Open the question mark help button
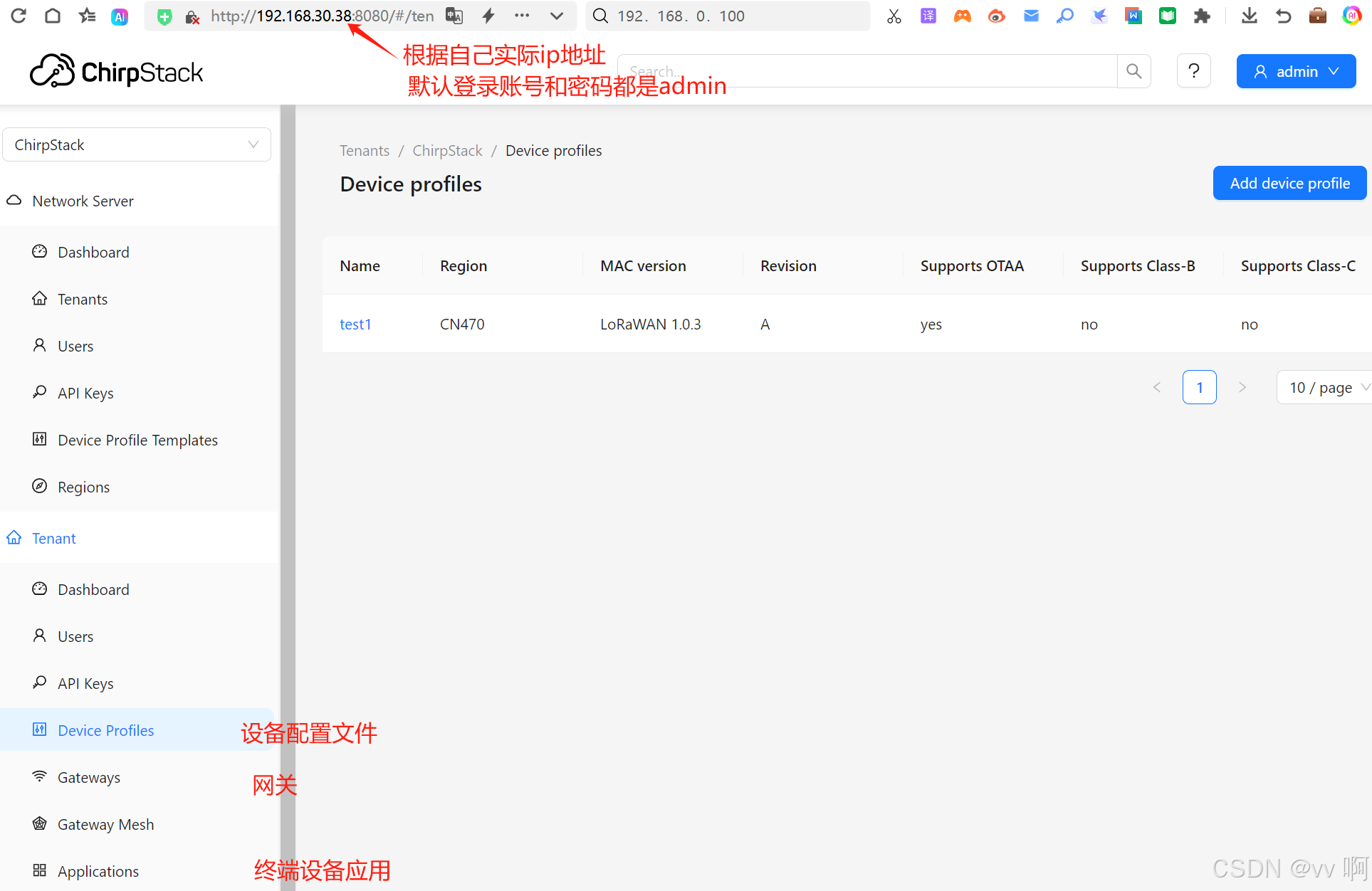This screenshot has height=891, width=1372. click(1194, 71)
